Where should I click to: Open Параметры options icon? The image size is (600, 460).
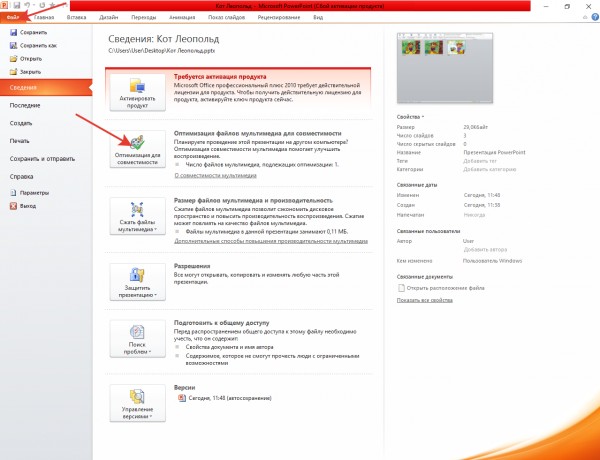tap(13, 193)
